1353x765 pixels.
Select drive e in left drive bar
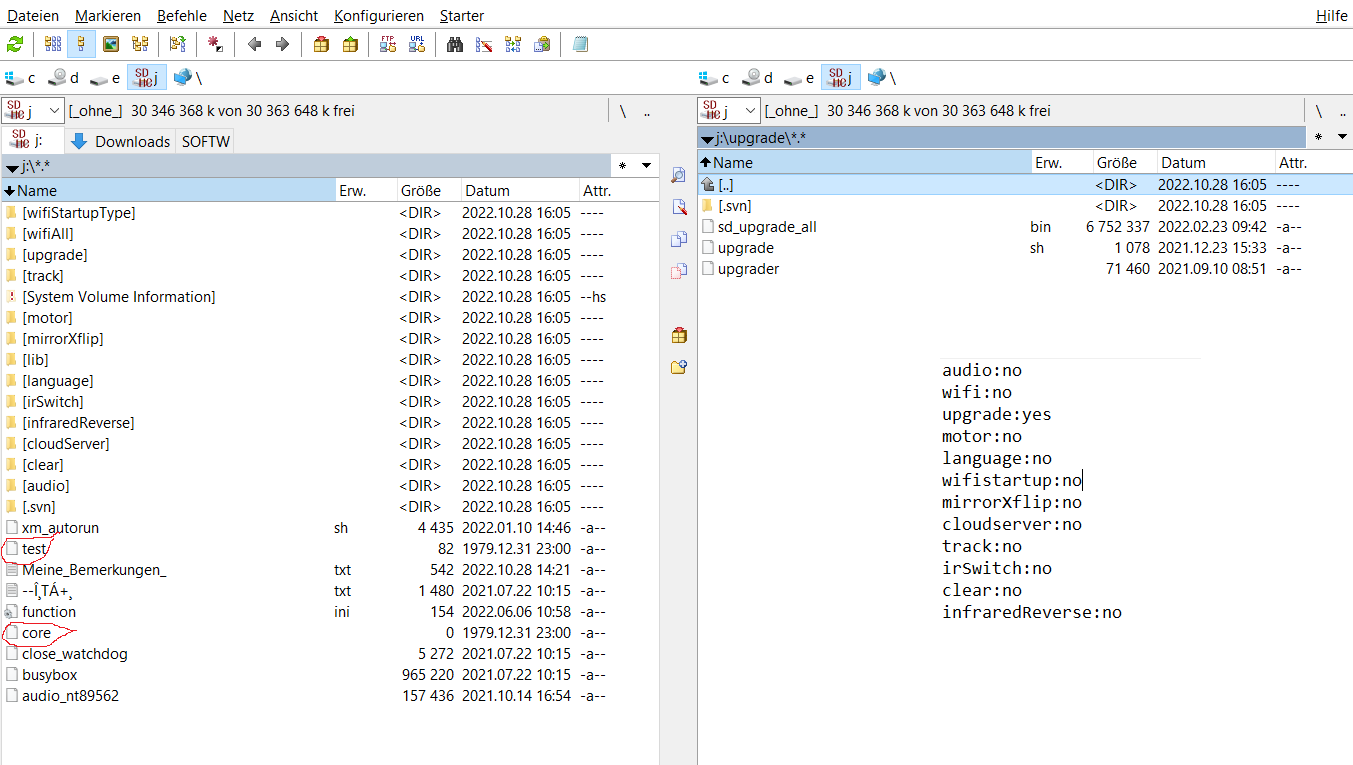point(105,78)
